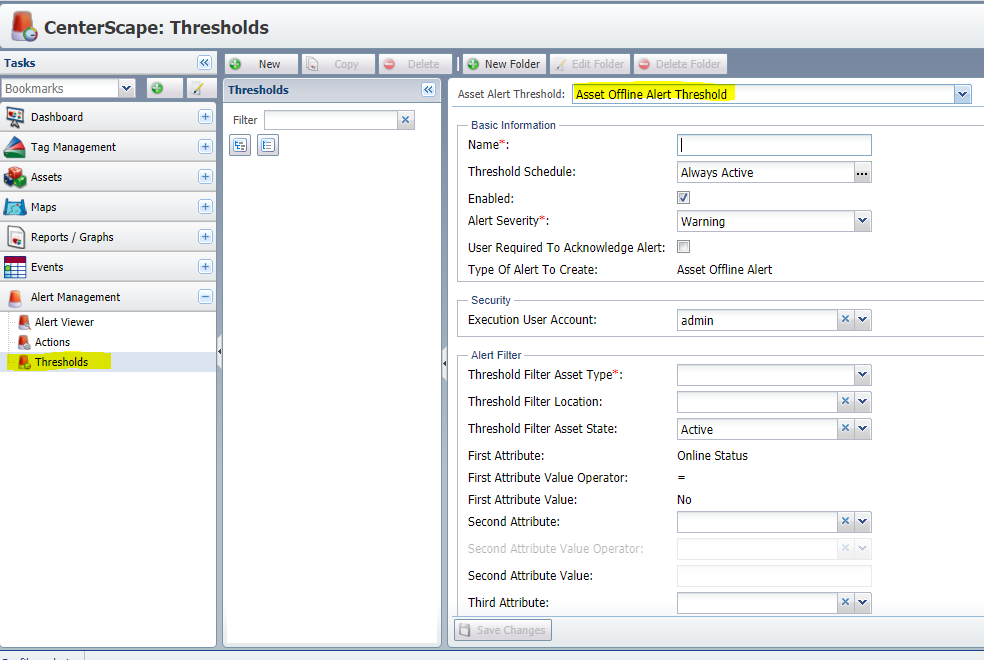The image size is (984, 660).
Task: Click the pencil bookmark edit icon
Action: coord(197,88)
